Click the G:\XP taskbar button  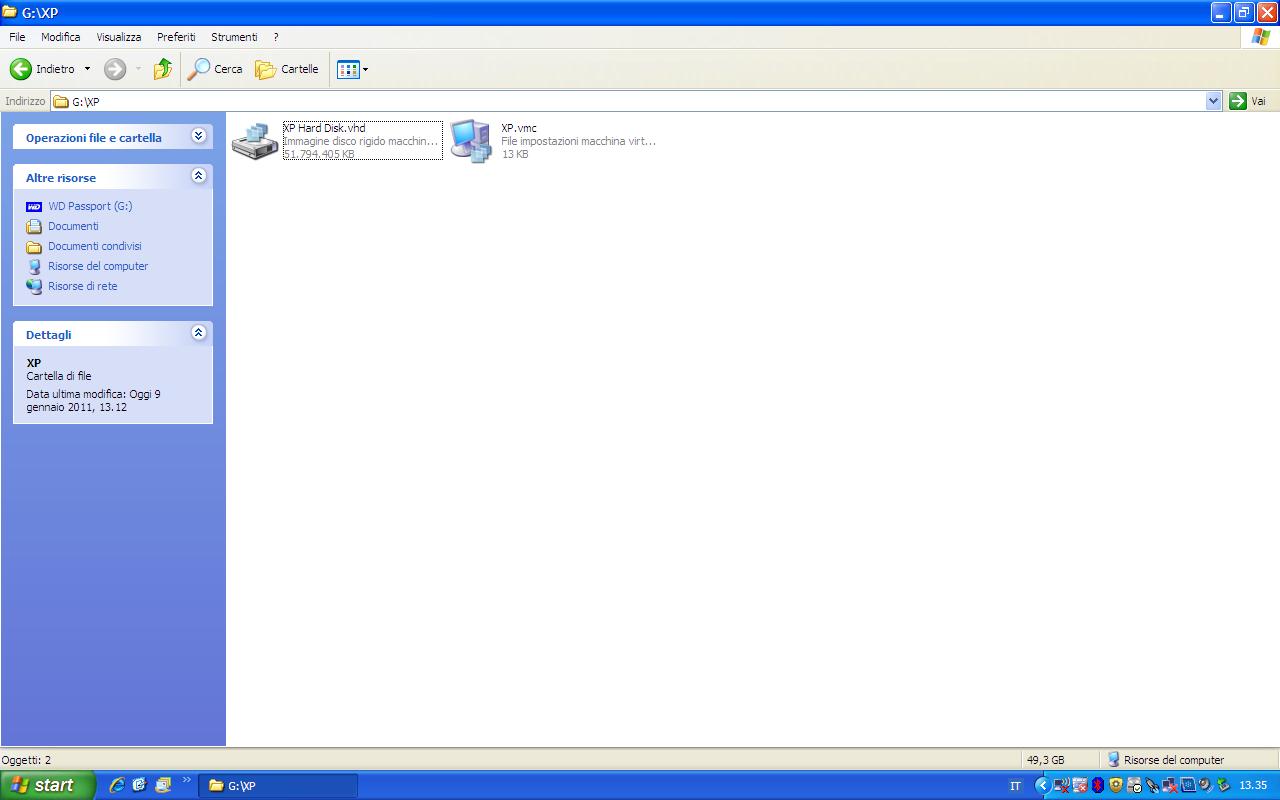click(x=278, y=786)
